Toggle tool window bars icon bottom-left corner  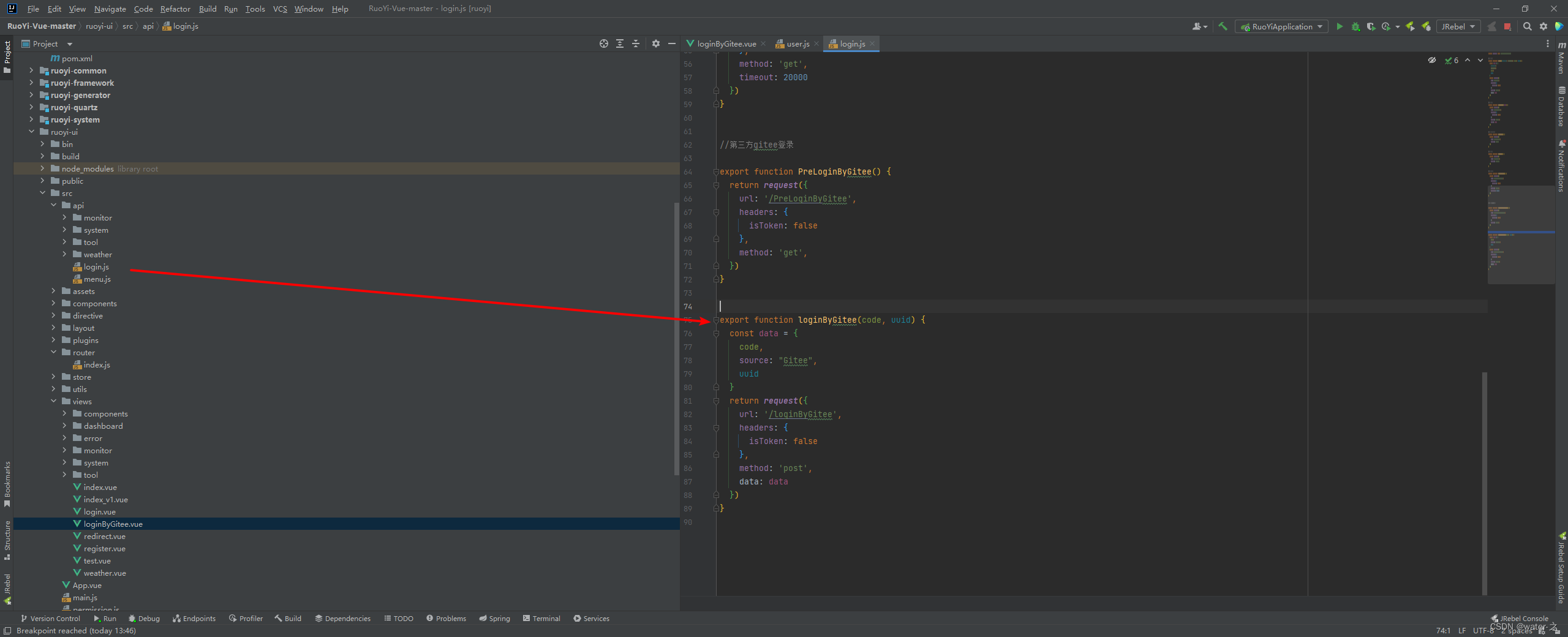[x=7, y=631]
